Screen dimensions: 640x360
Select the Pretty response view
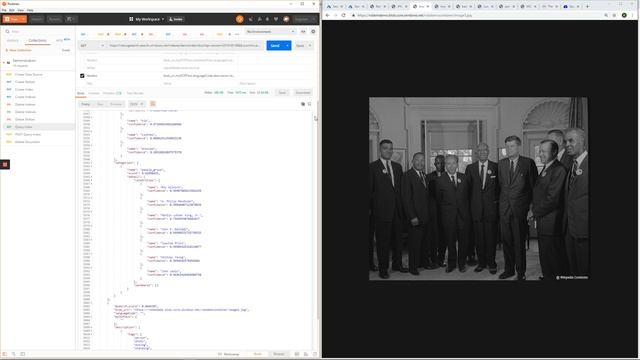coord(85,104)
